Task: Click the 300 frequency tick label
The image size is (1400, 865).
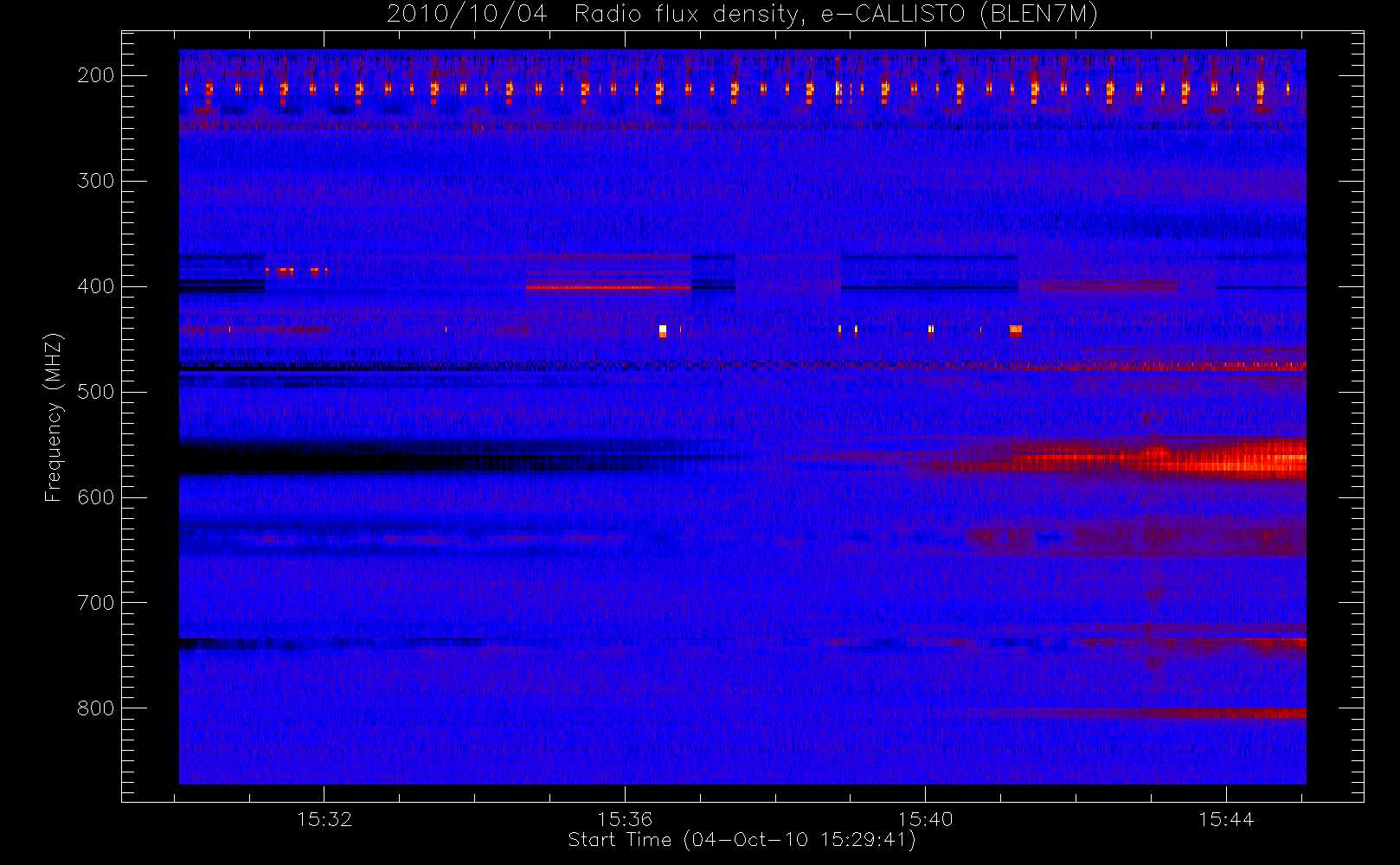Action: pos(96,181)
